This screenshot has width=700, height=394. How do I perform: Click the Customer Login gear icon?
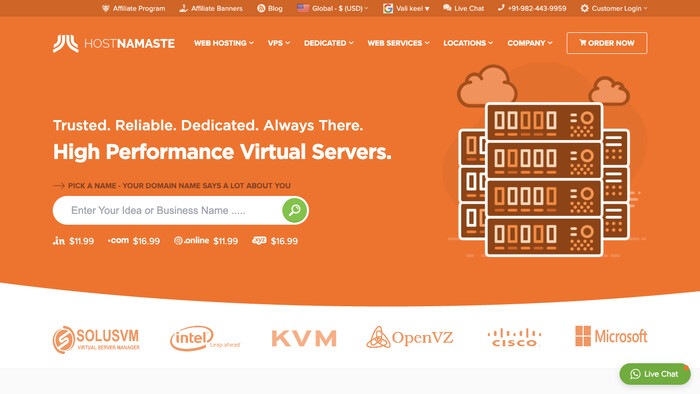(584, 8)
